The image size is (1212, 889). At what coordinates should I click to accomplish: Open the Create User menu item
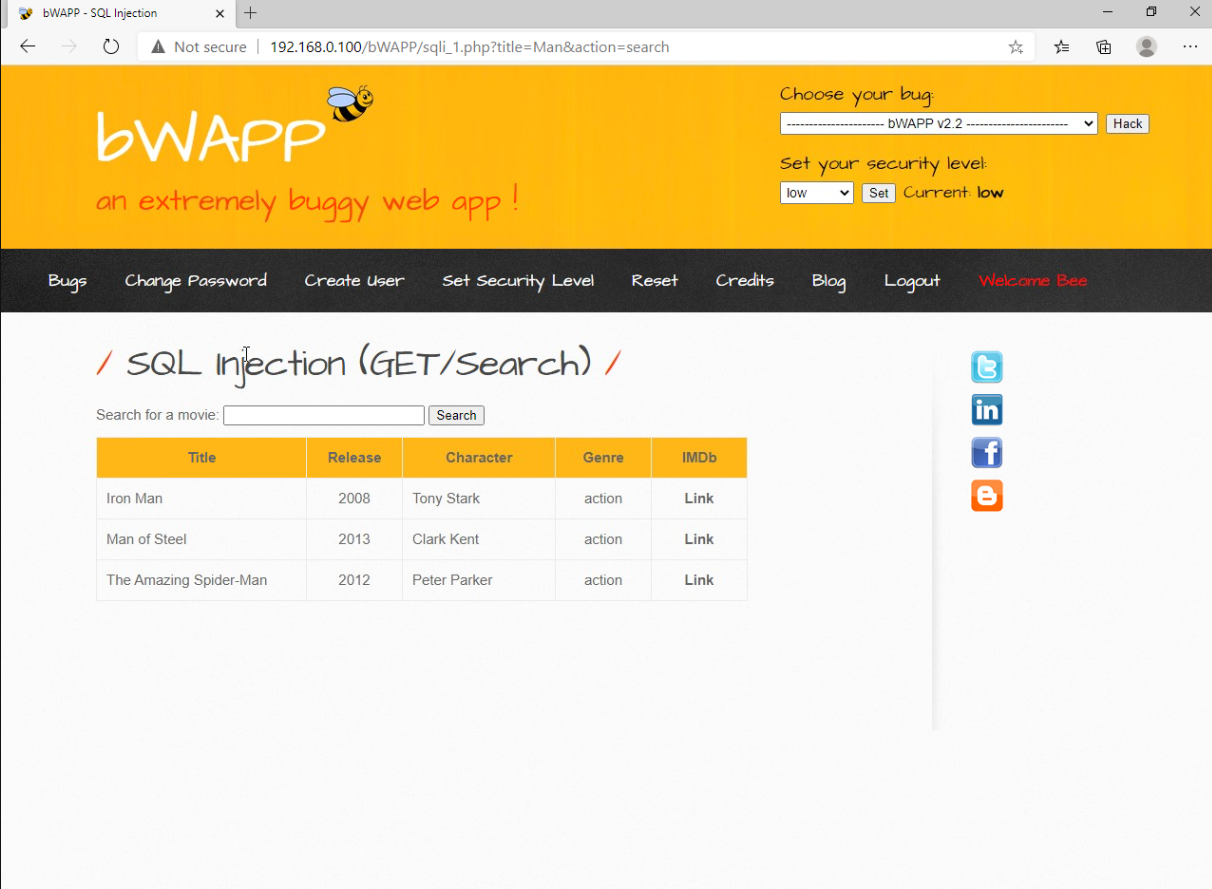click(354, 281)
